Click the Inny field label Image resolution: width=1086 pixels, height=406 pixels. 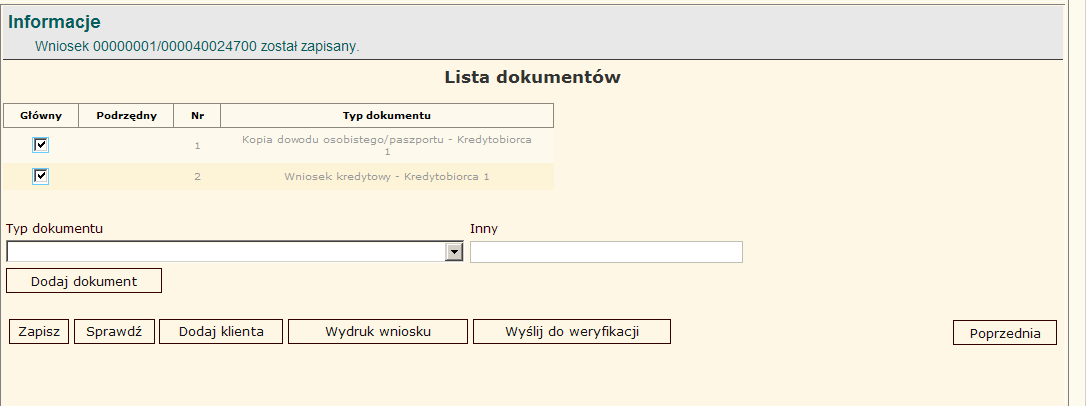pos(484,229)
